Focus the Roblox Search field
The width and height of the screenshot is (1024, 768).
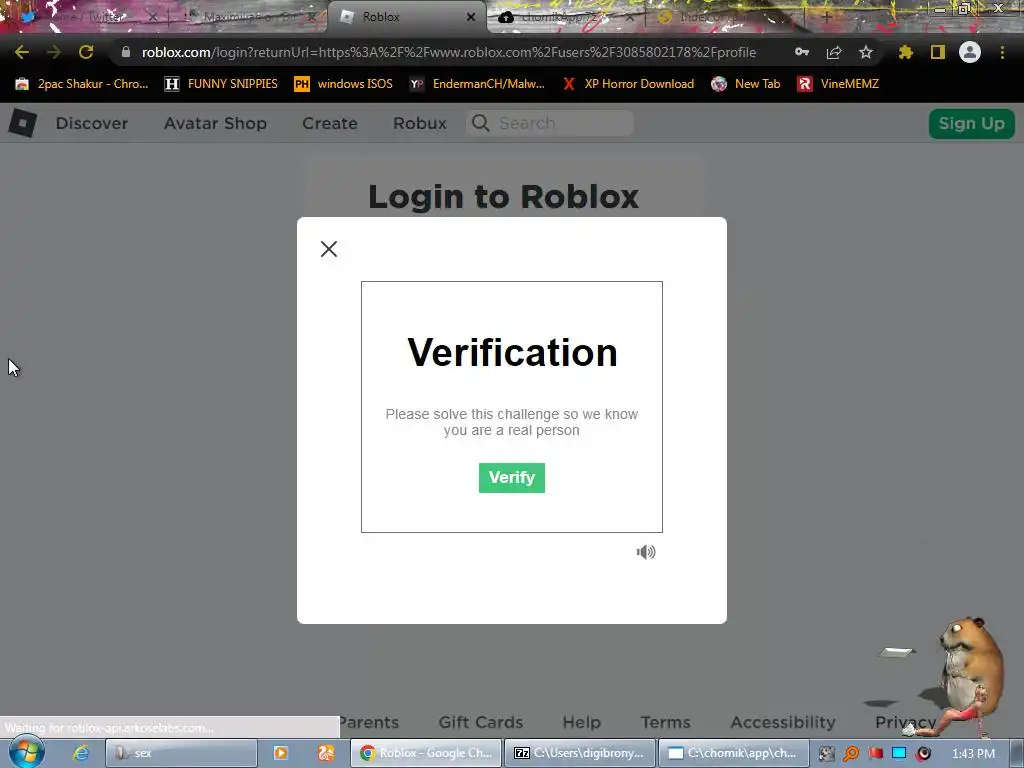pos(550,123)
